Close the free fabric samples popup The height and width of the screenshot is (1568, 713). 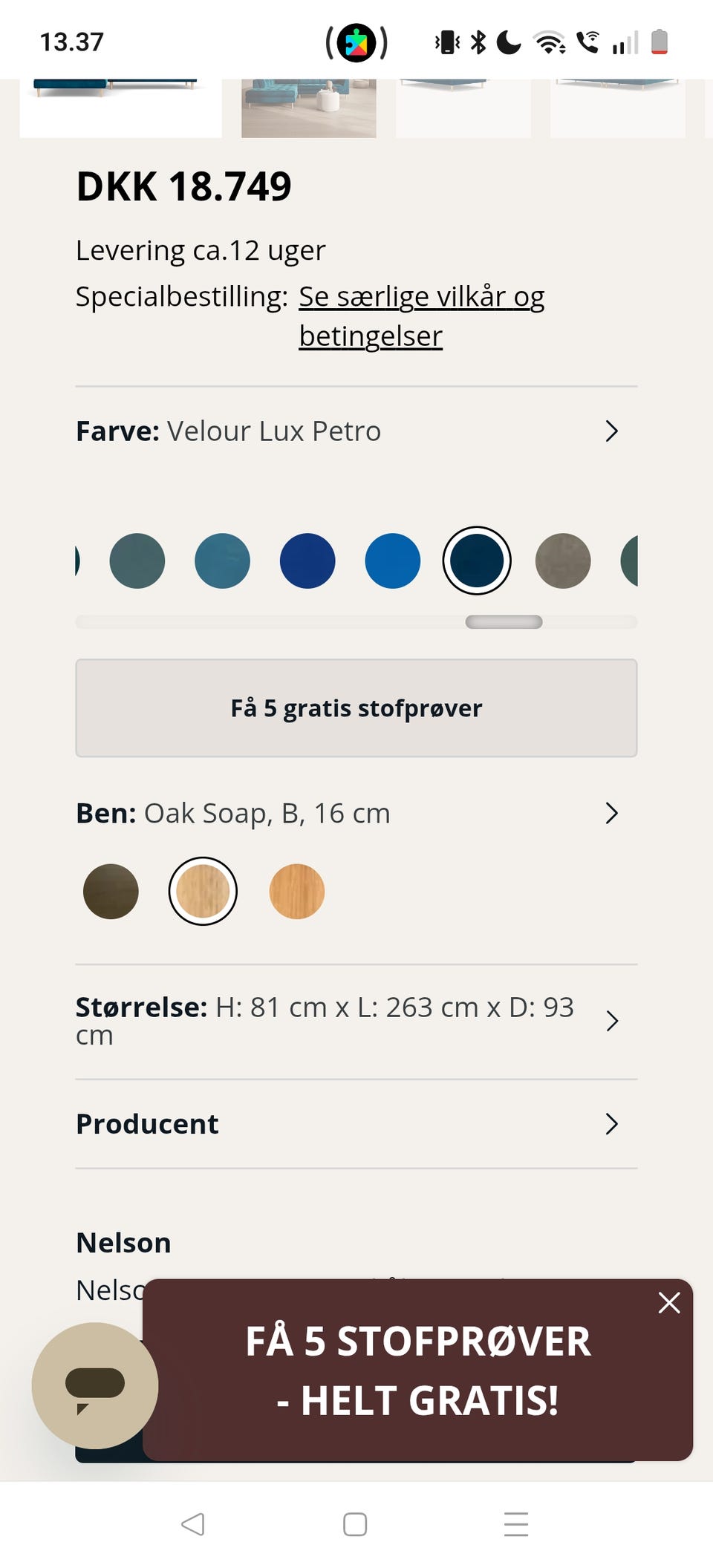pyautogui.click(x=668, y=1302)
